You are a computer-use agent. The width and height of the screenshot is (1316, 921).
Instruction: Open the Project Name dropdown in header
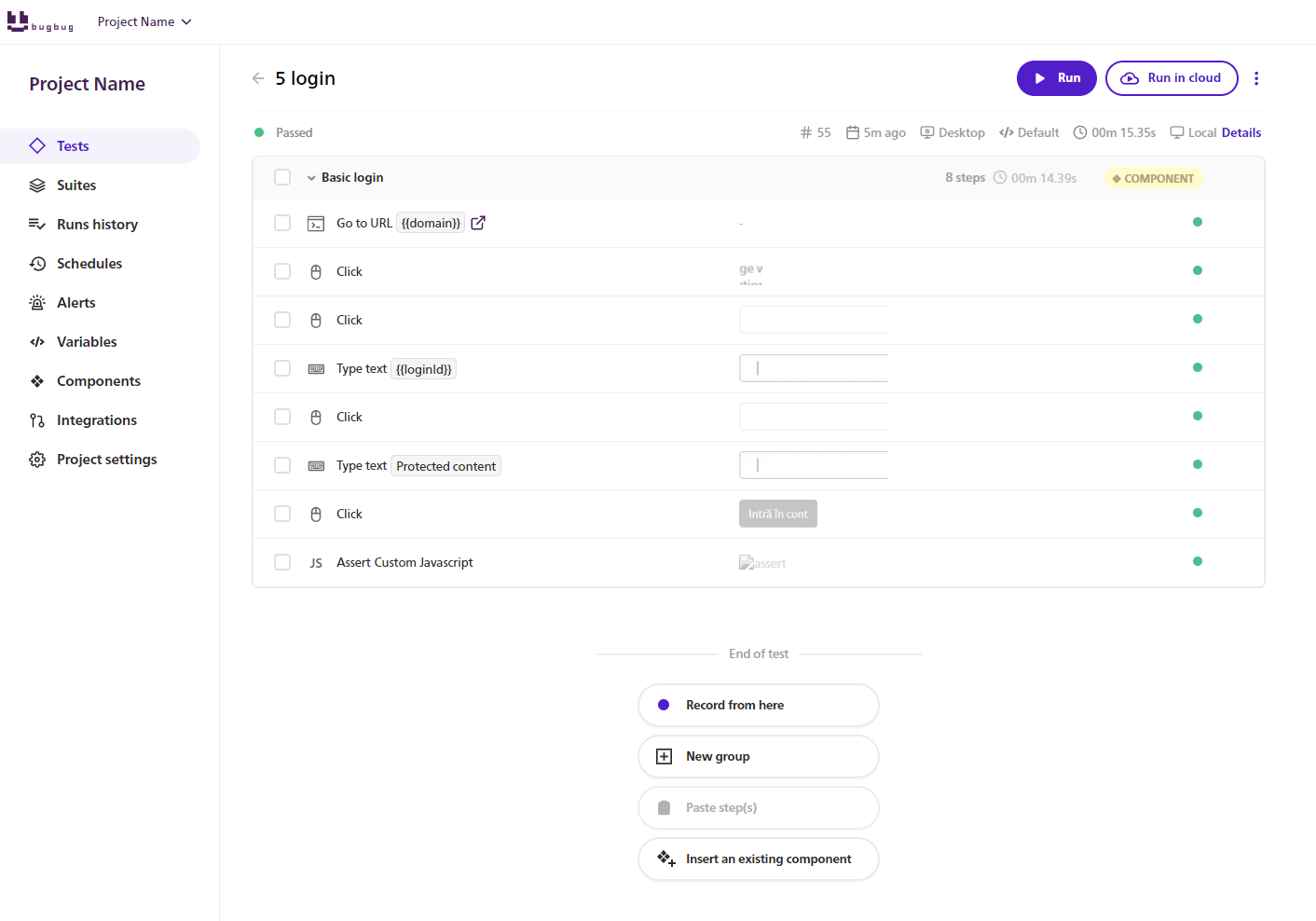point(144,21)
